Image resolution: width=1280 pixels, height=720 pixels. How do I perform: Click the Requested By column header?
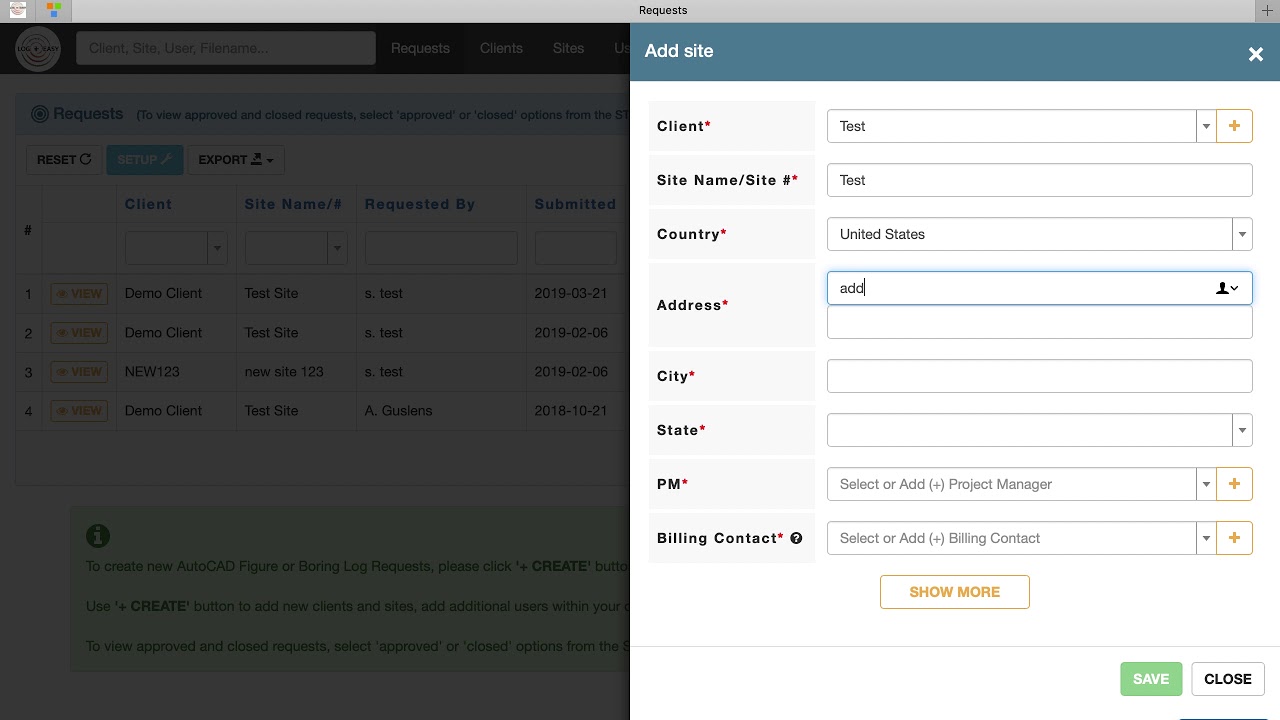[x=420, y=204]
